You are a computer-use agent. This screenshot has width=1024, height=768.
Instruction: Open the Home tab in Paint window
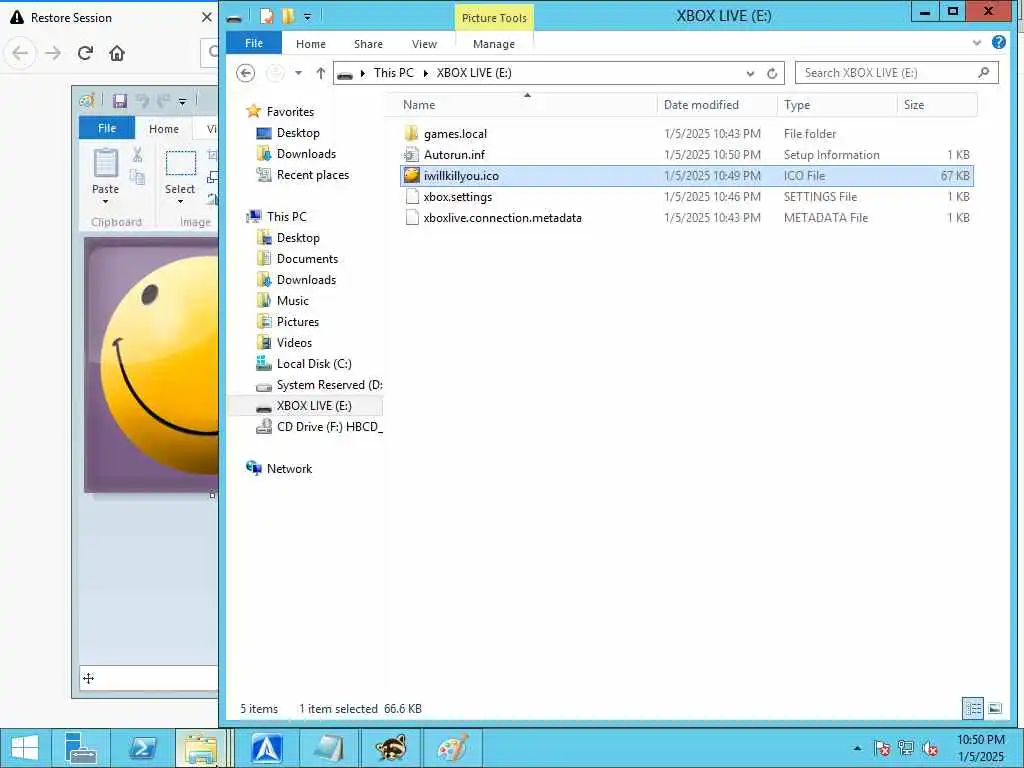coord(163,129)
